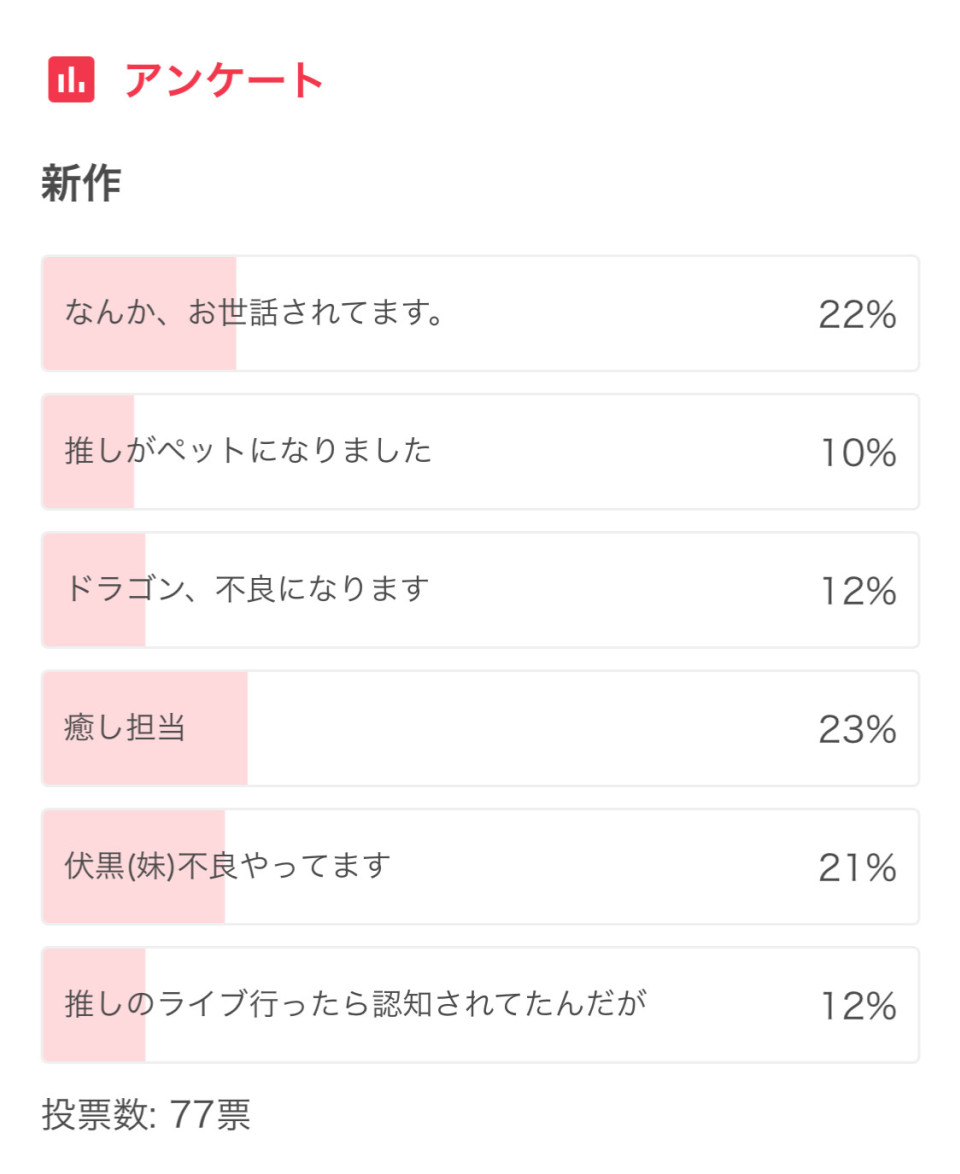The height and width of the screenshot is (1174, 960).
Task: Select option 伏黒(妹)不良やってます
Action: coord(480,866)
